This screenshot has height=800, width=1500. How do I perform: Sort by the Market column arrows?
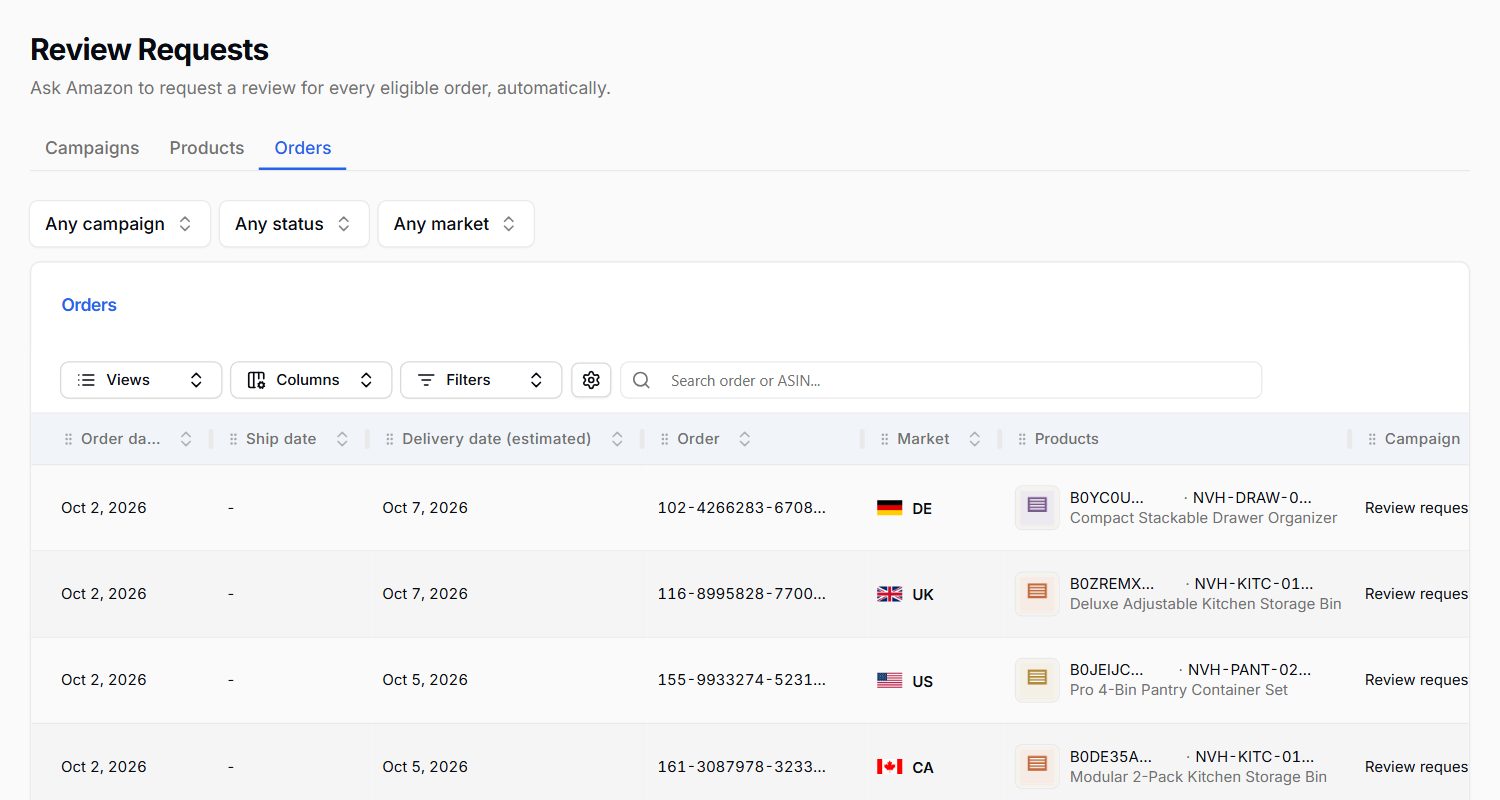[974, 439]
